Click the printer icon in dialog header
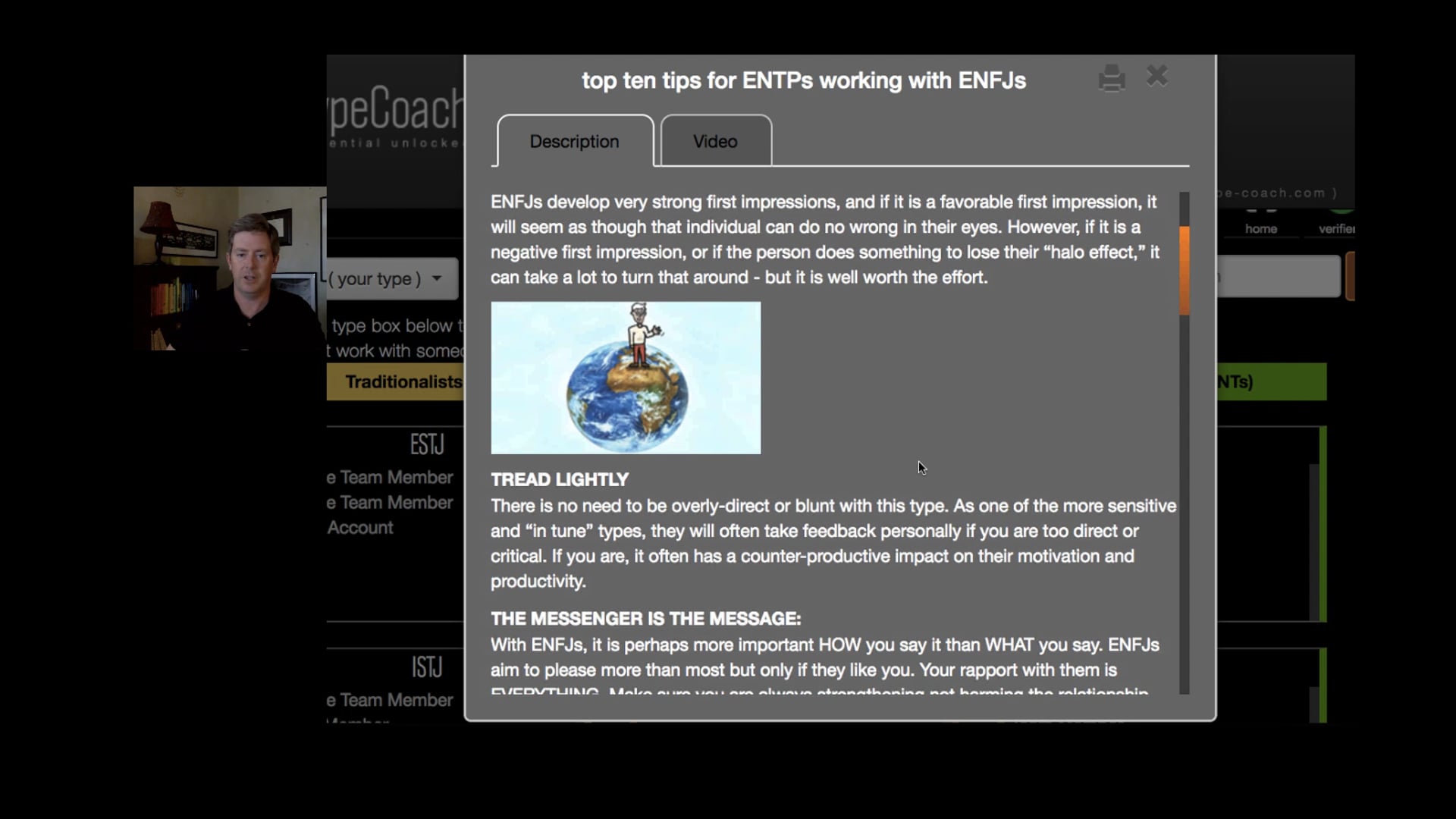 click(1112, 78)
